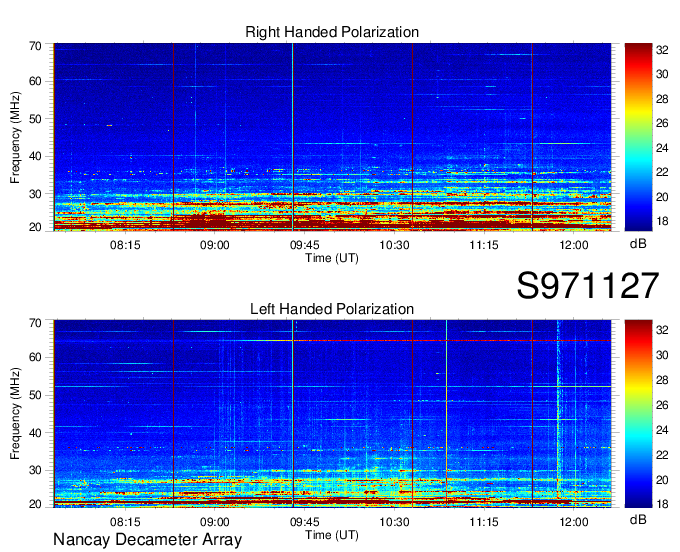Image resolution: width=680 pixels, height=552 pixels.
Task: Click the 09:45 tick of the left-handed plot
Action: click(x=304, y=521)
